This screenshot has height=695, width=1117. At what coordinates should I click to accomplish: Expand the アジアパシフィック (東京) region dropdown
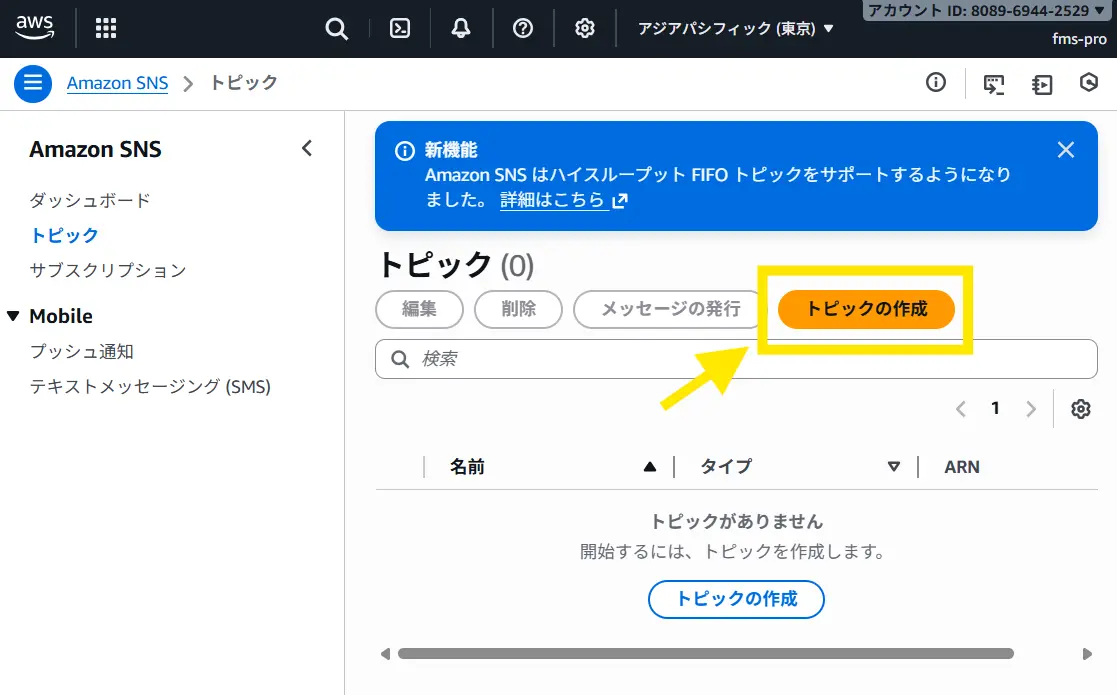pyautogui.click(x=736, y=29)
